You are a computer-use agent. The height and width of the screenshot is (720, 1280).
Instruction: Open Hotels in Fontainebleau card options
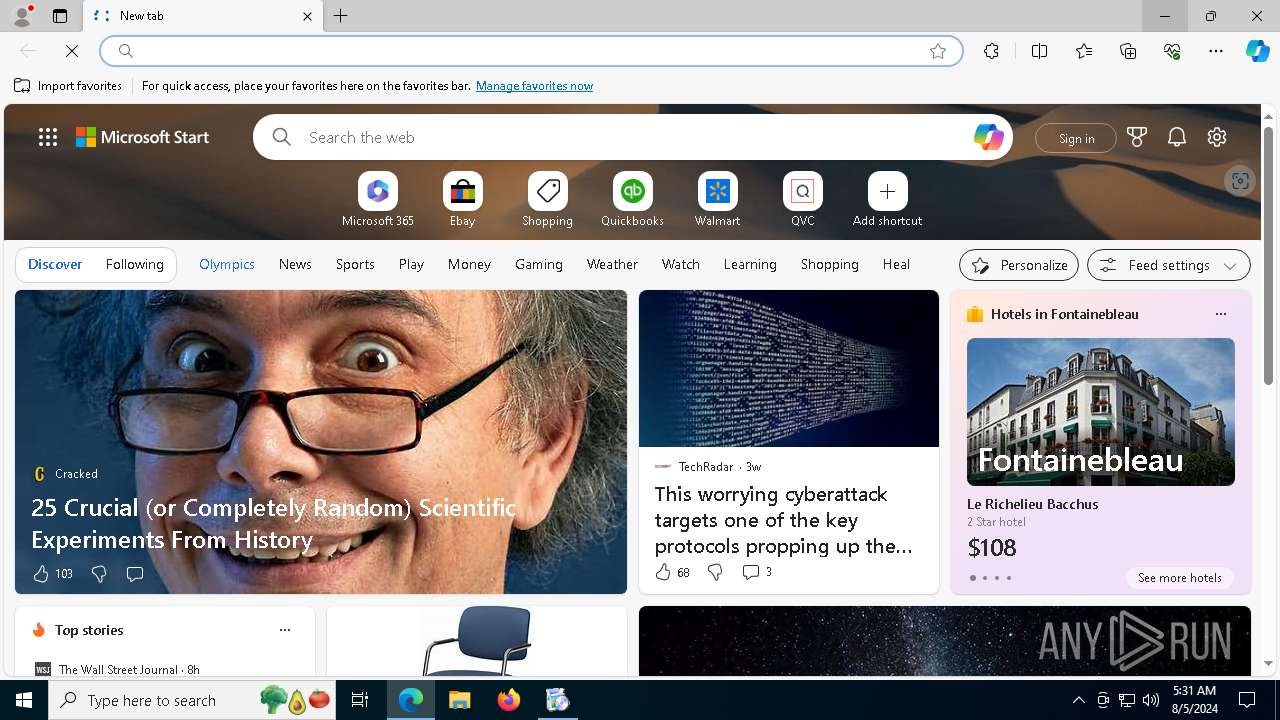[x=1220, y=314]
